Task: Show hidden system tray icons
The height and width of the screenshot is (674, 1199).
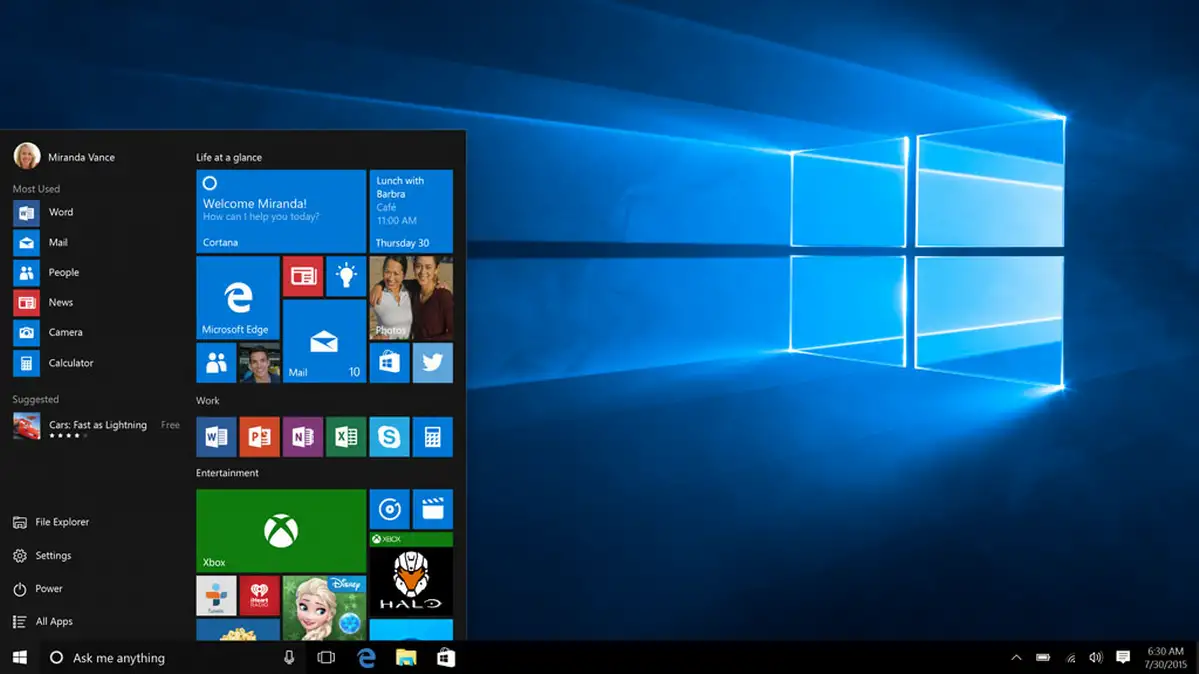Action: click(x=1016, y=657)
